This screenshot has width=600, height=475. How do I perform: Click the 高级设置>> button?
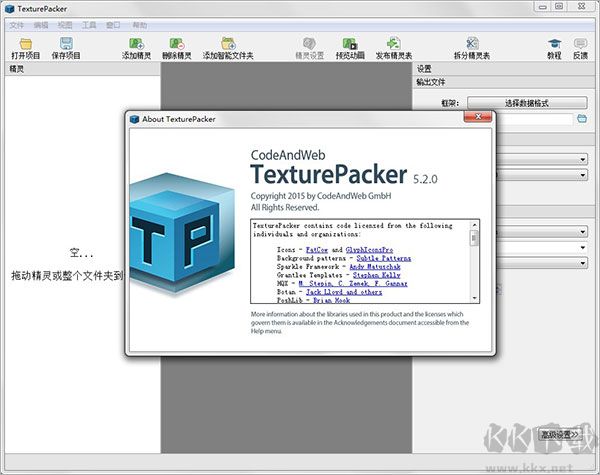point(560,434)
